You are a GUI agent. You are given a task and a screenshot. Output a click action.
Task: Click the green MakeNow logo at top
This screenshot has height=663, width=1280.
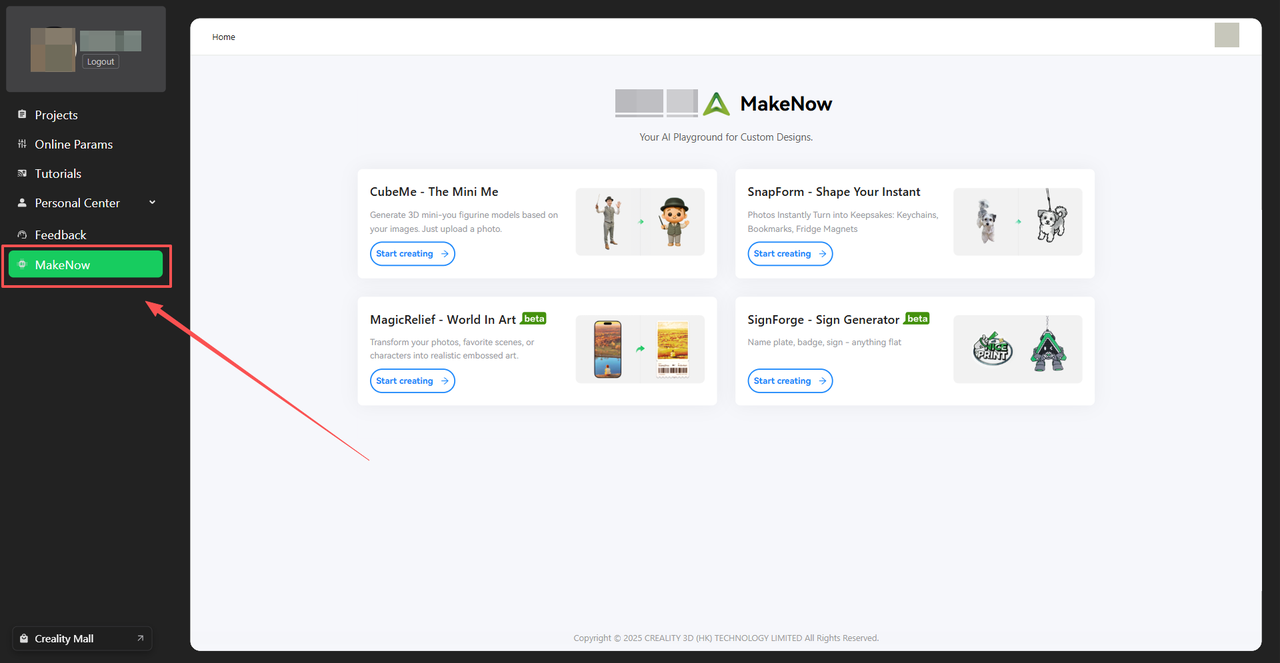coord(716,103)
